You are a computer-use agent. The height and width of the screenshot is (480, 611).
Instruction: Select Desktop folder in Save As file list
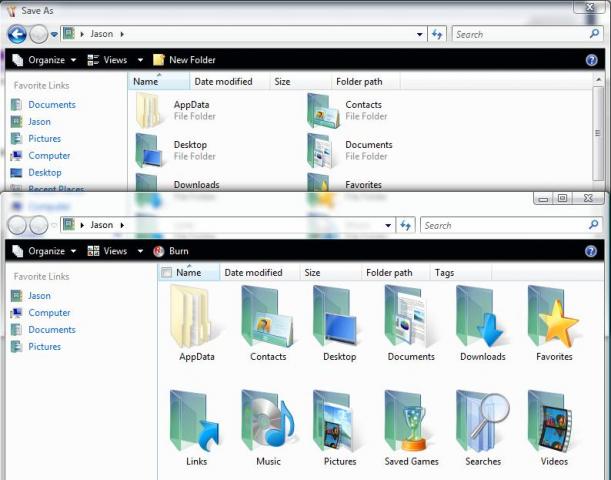pyautogui.click(x=175, y=150)
